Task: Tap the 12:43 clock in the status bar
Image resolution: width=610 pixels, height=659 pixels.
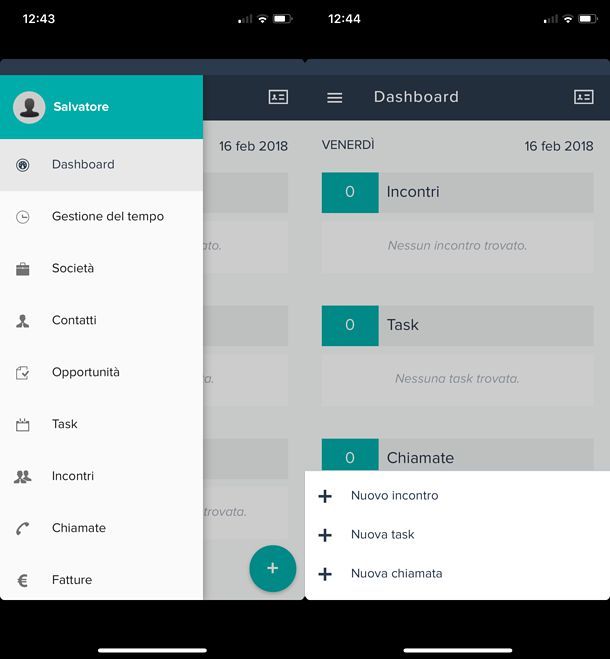Action: (x=39, y=19)
